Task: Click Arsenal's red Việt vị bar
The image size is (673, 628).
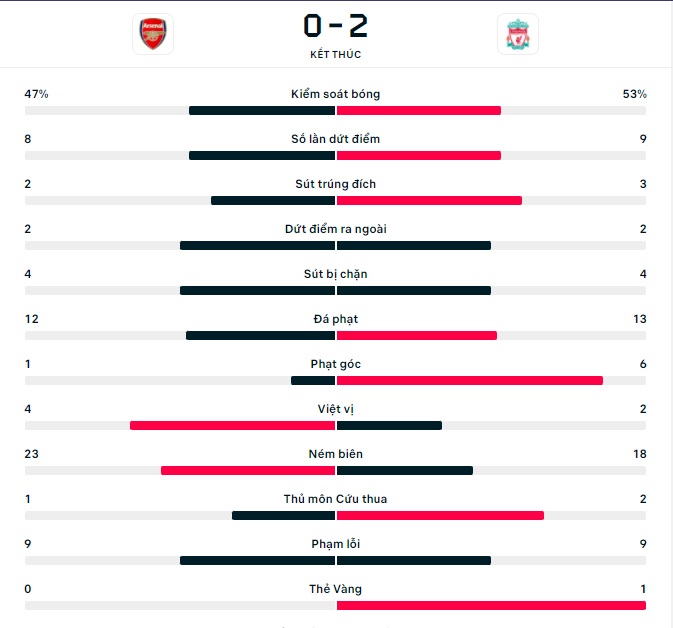Action: 232,426
